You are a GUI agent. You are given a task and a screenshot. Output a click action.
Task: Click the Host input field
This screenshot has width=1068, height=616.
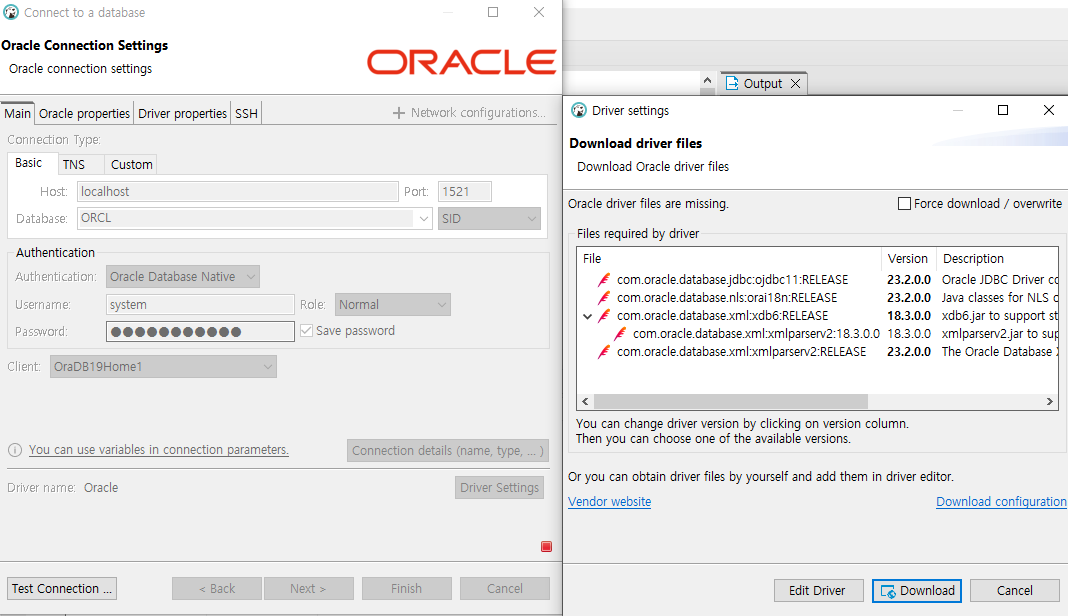[x=238, y=191]
